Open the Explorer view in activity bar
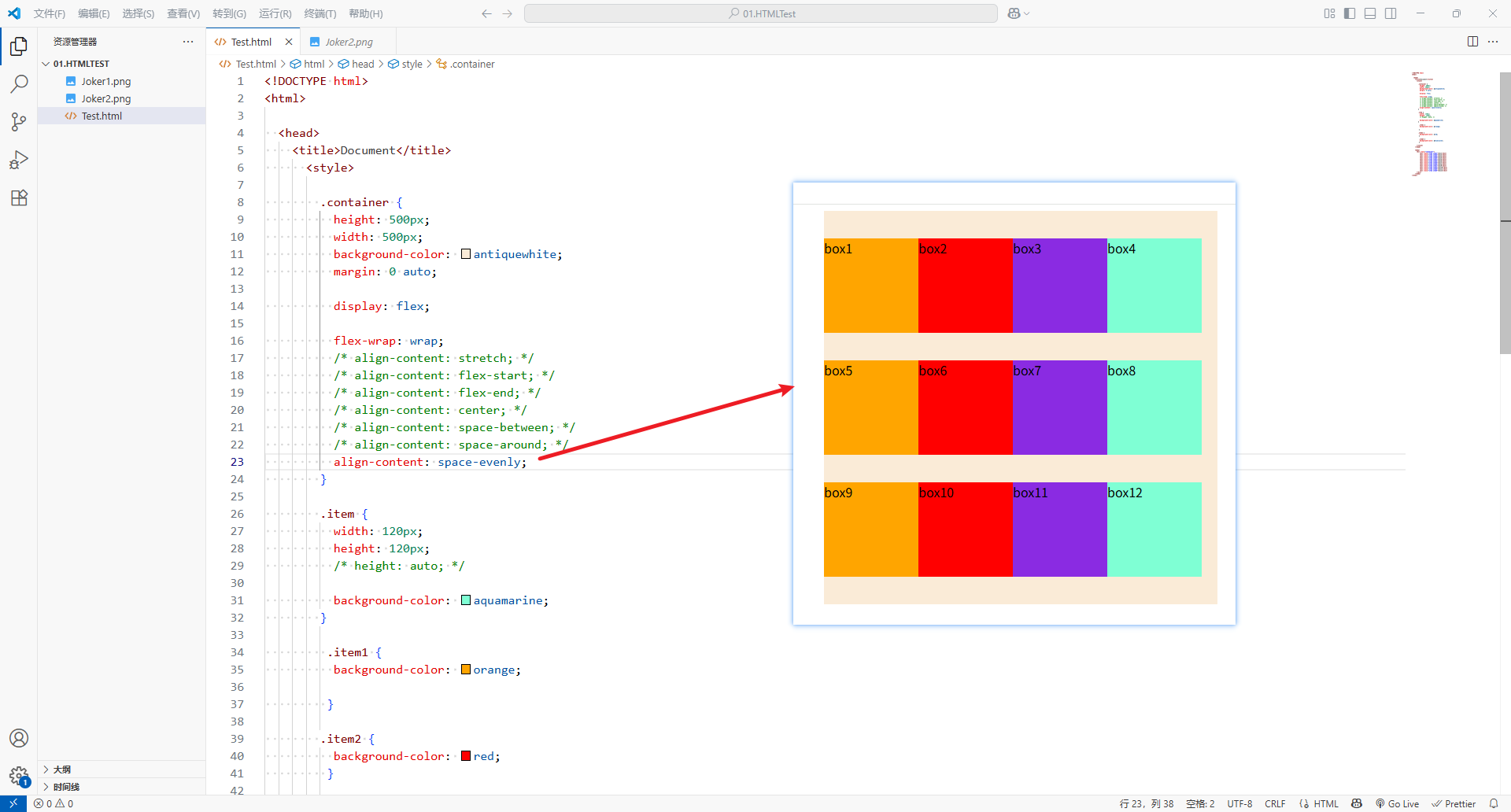 [19, 46]
